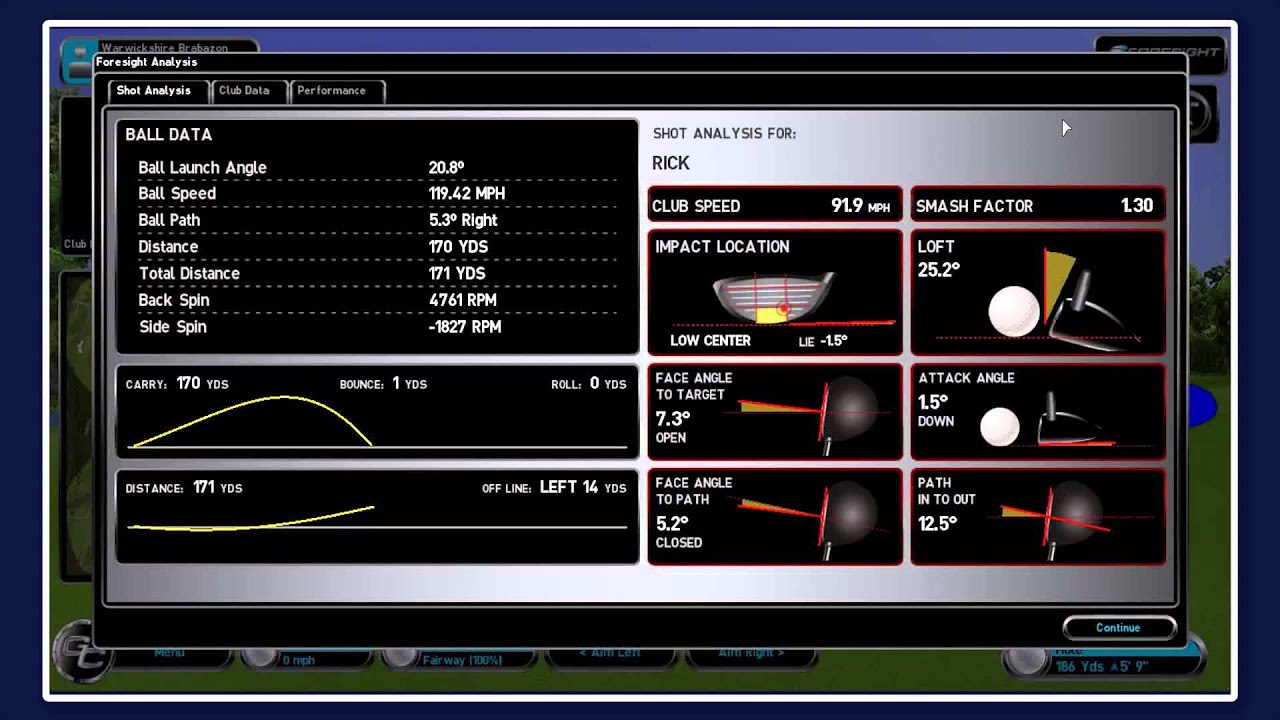Screen dimensions: 1280x720
Task: Select the Side Spin -1827 RPM value
Action: tap(465, 327)
